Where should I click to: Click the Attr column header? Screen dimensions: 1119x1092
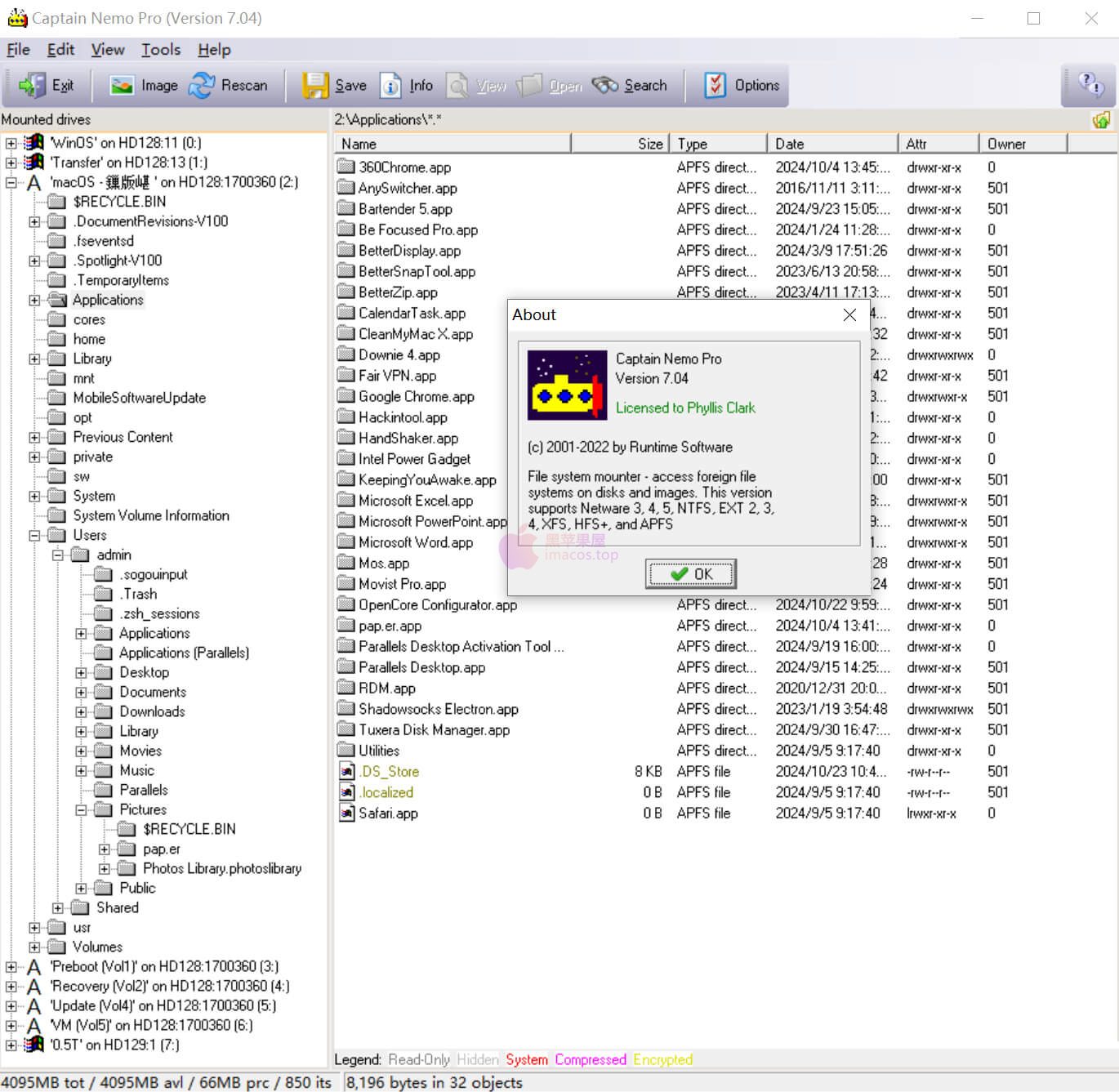(938, 144)
